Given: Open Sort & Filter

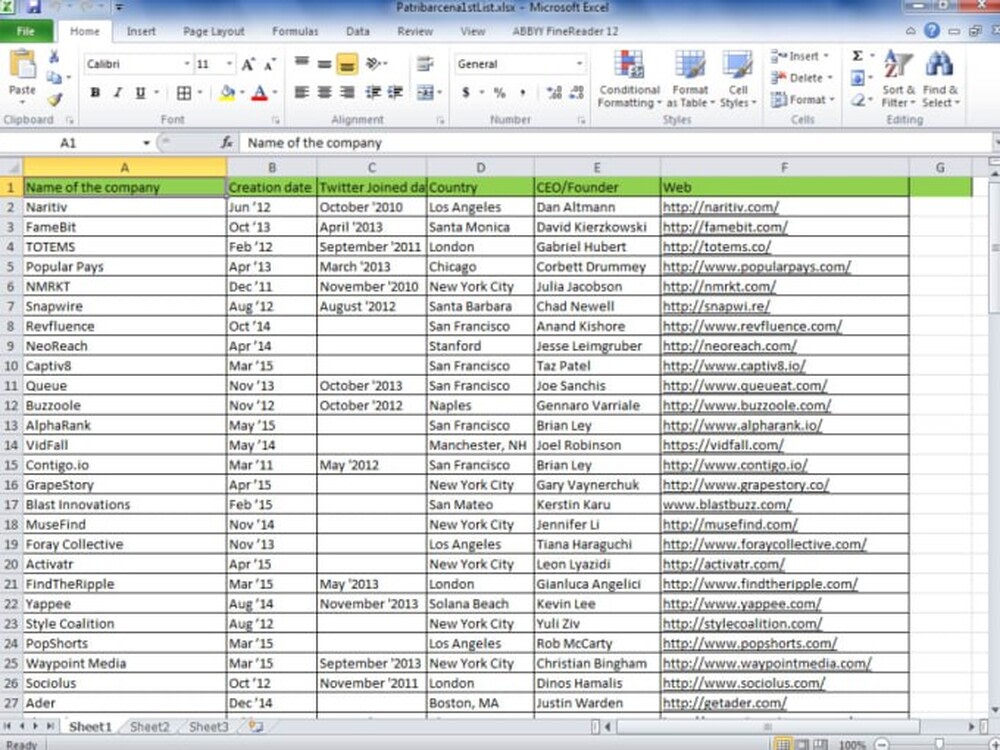Looking at the screenshot, I should click(898, 79).
